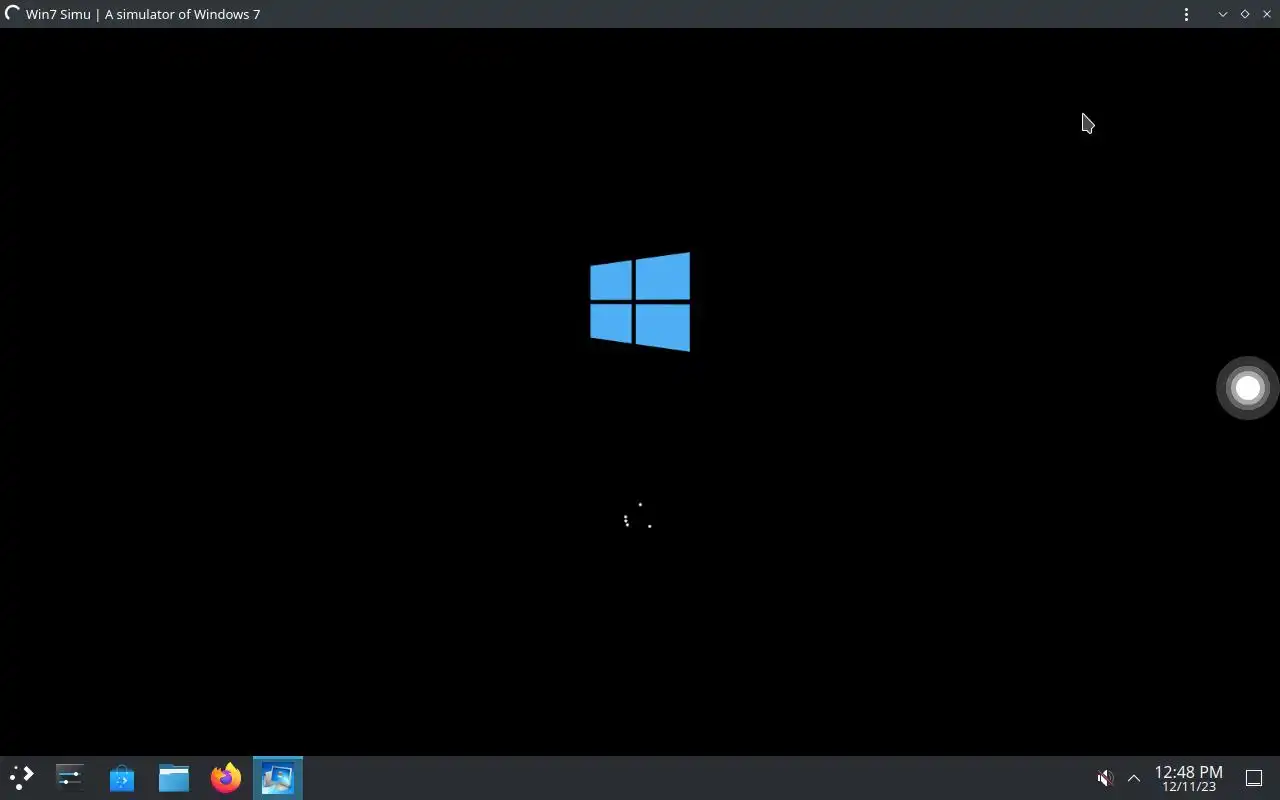
Task: Open the Dolphin file manager icon
Action: coord(174,777)
